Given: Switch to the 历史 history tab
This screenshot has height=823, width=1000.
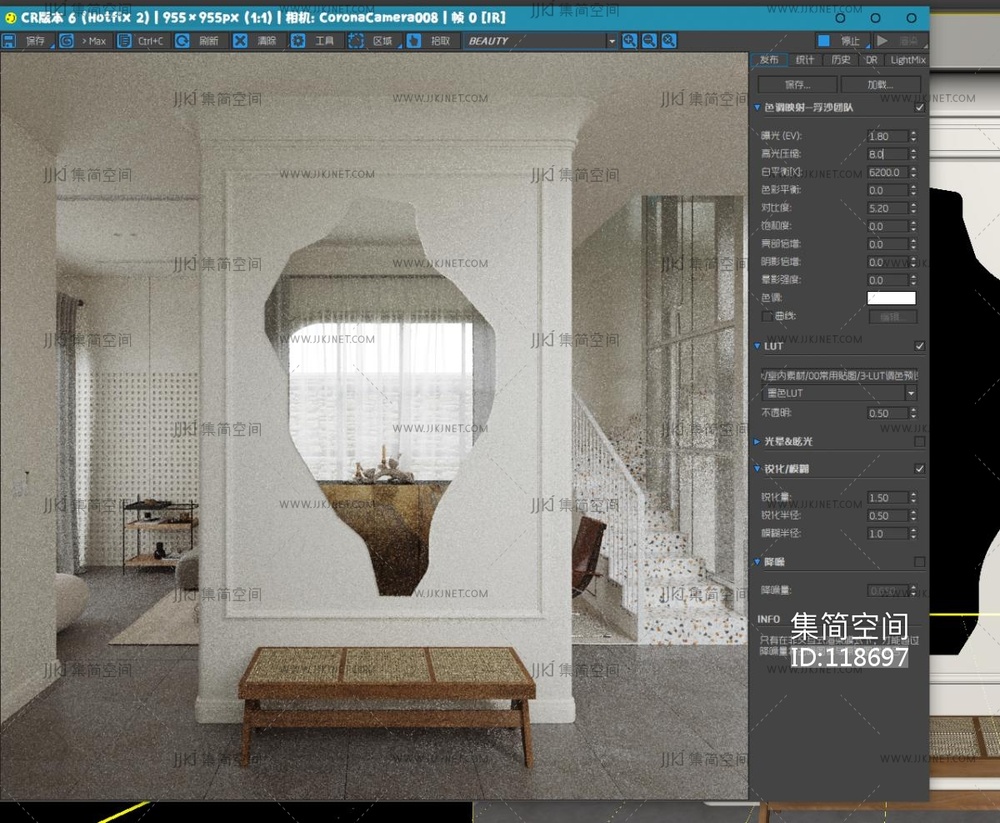Looking at the screenshot, I should [841, 60].
